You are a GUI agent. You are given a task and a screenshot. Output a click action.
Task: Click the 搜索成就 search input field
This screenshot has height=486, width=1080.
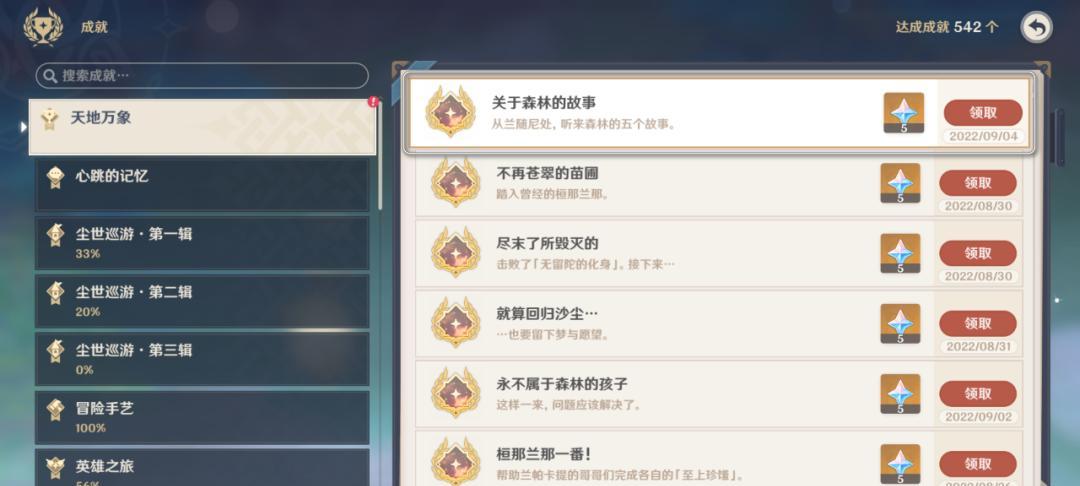(202, 76)
